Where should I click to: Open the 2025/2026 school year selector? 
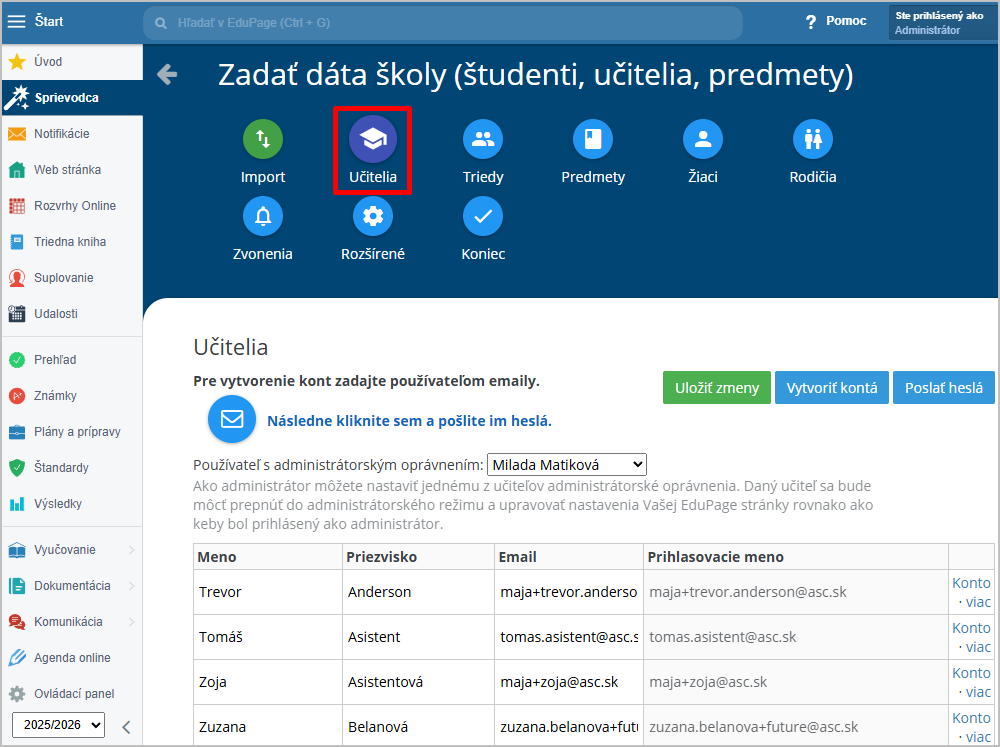pyautogui.click(x=58, y=725)
